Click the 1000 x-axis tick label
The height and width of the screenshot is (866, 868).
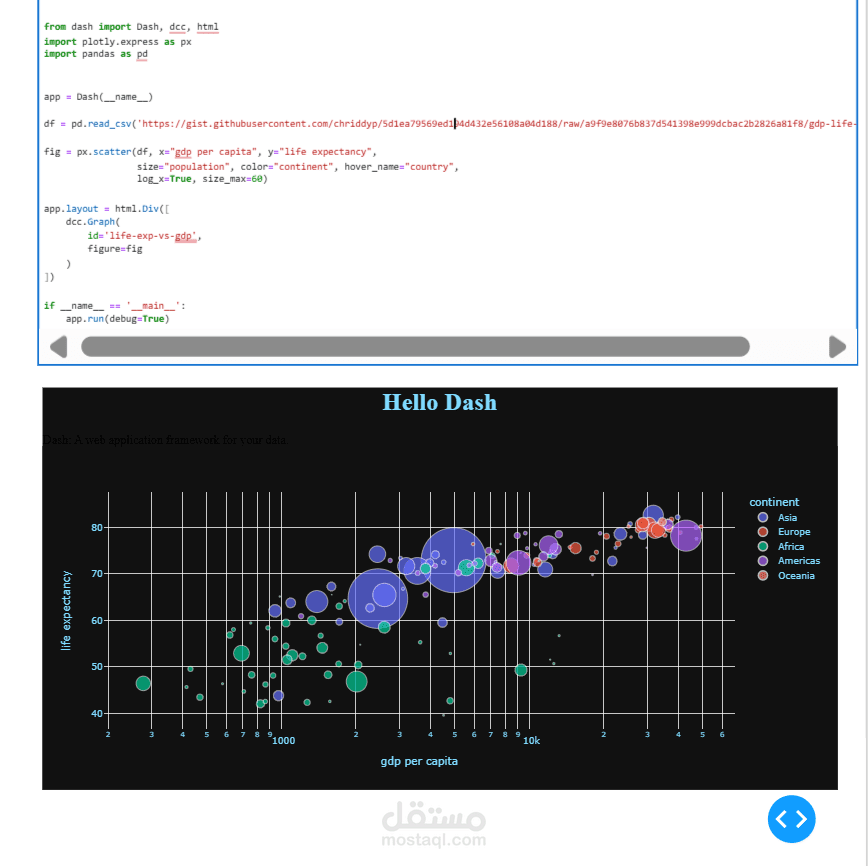point(283,740)
